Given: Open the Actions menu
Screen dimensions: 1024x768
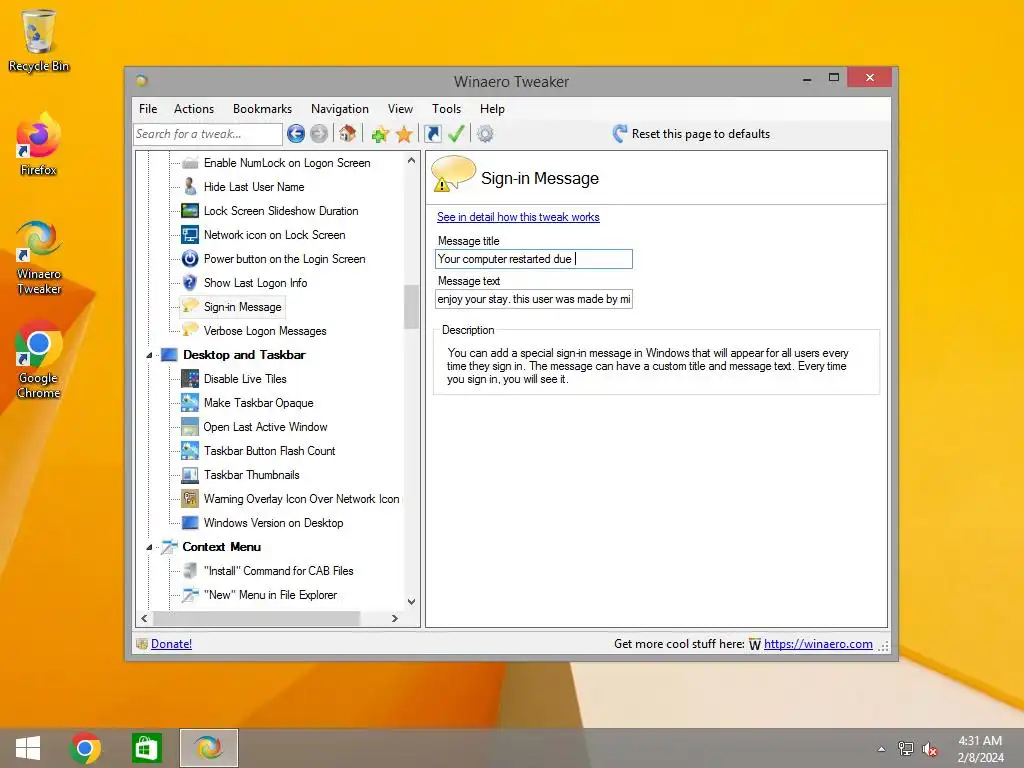Looking at the screenshot, I should coord(194,109).
